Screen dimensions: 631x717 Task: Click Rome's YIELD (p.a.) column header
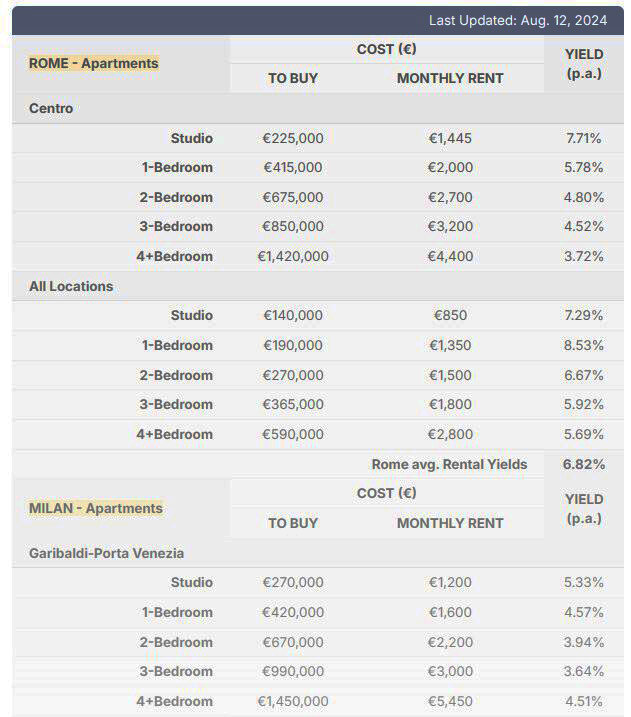click(584, 64)
